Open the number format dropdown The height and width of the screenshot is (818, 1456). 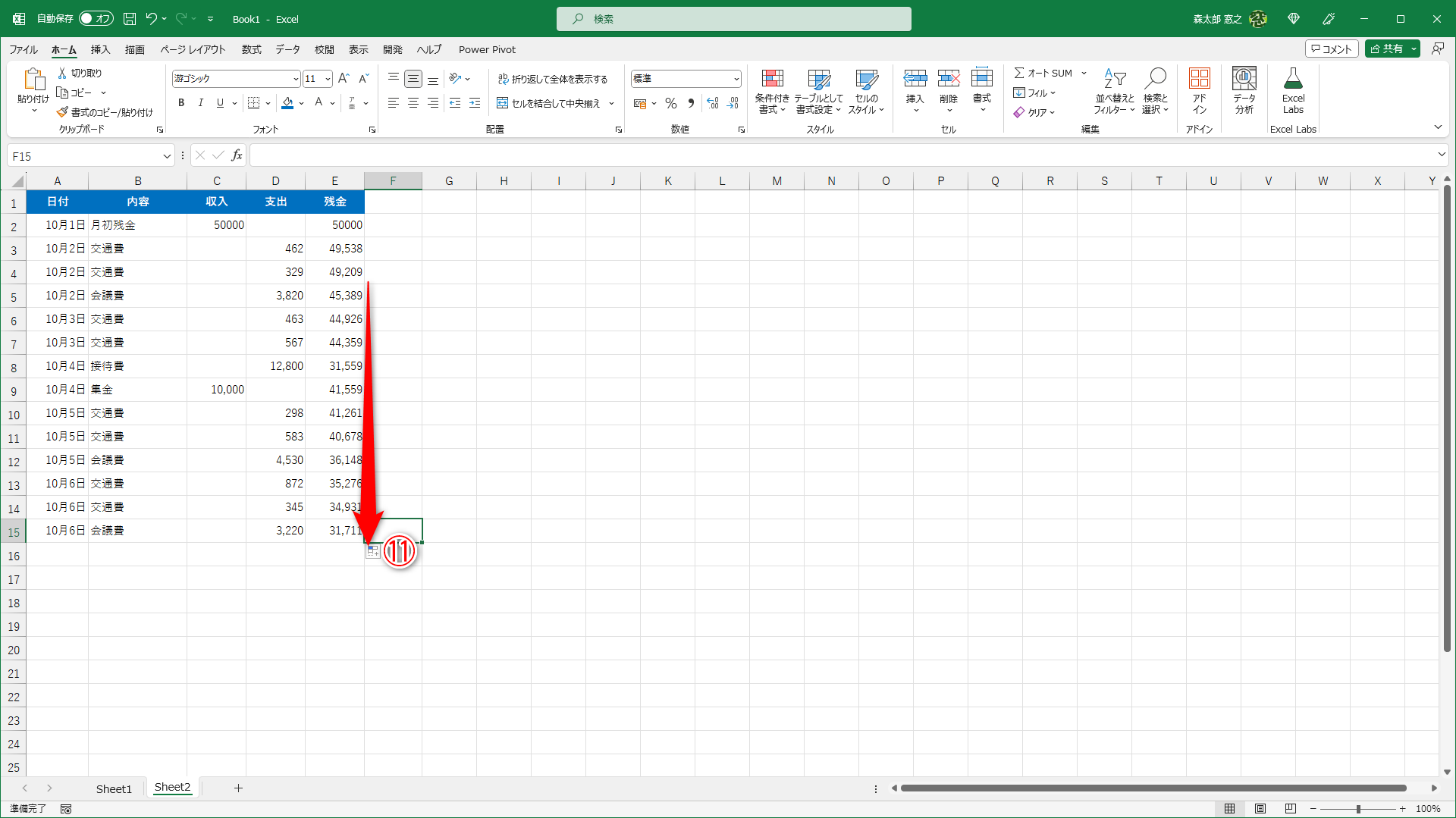(736, 79)
